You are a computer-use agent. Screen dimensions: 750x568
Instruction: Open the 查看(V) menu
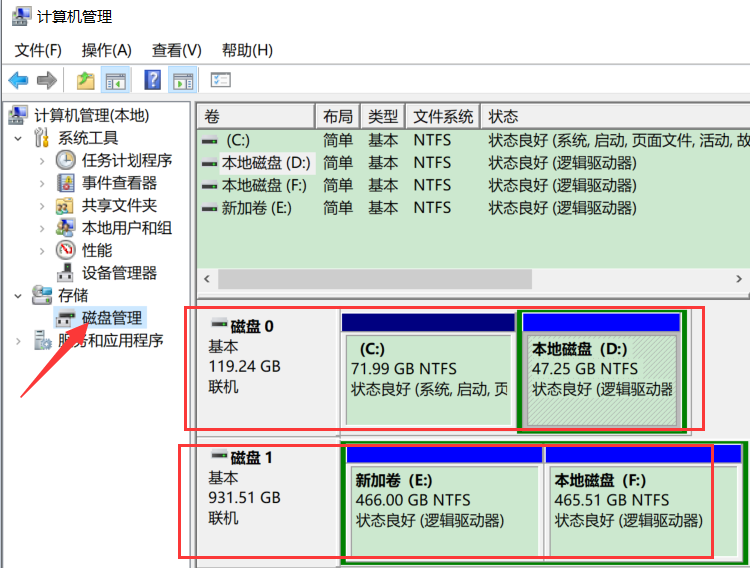click(176, 50)
